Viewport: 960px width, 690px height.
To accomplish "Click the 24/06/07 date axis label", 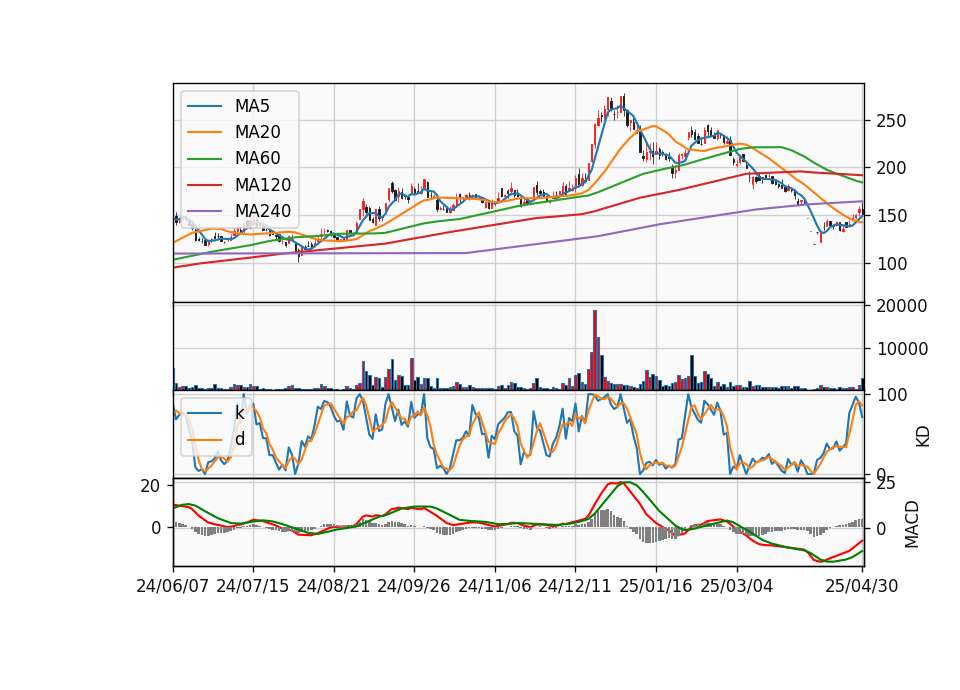I will click(173, 586).
